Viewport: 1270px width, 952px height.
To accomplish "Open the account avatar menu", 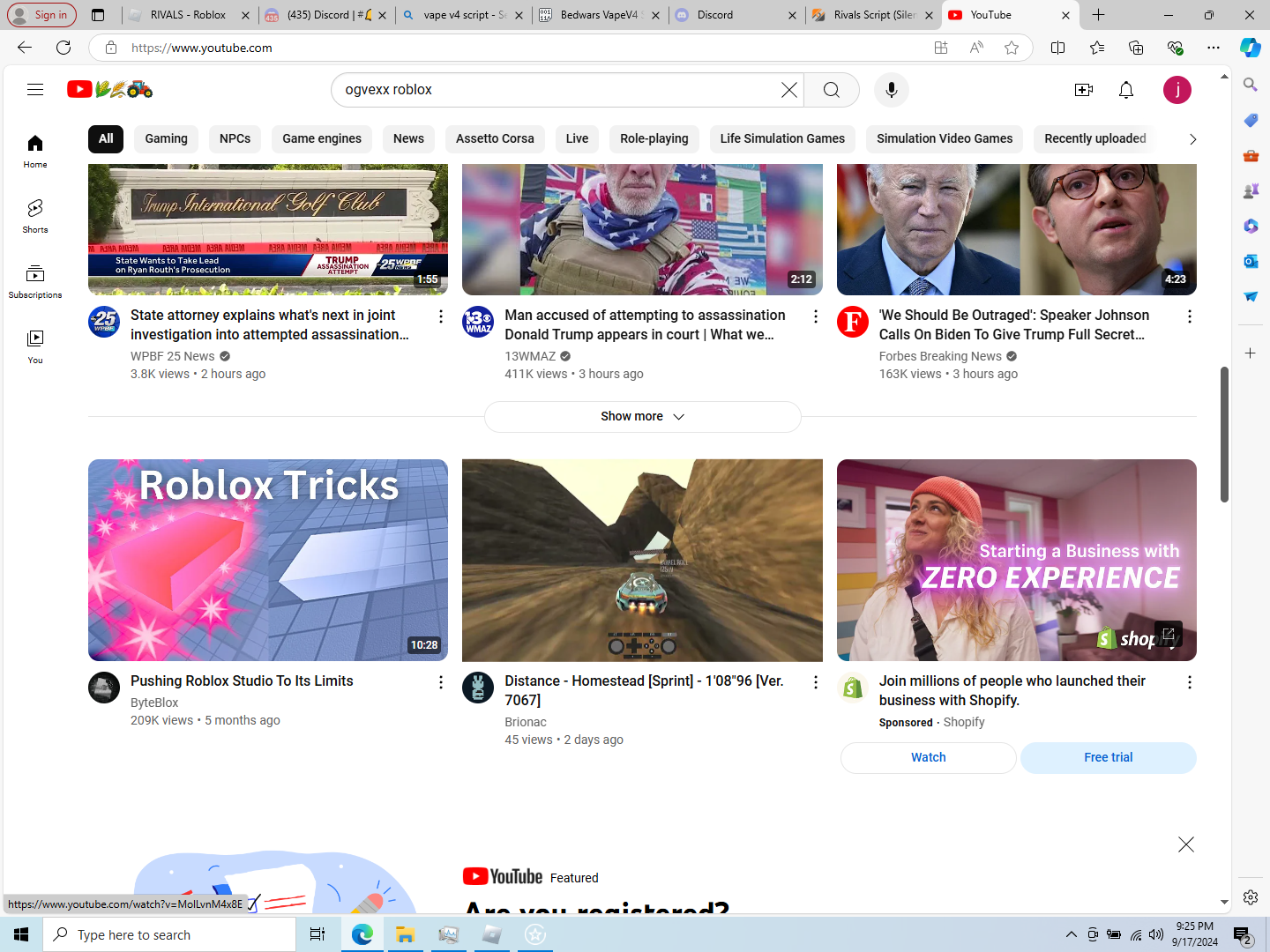I will pos(1177,90).
